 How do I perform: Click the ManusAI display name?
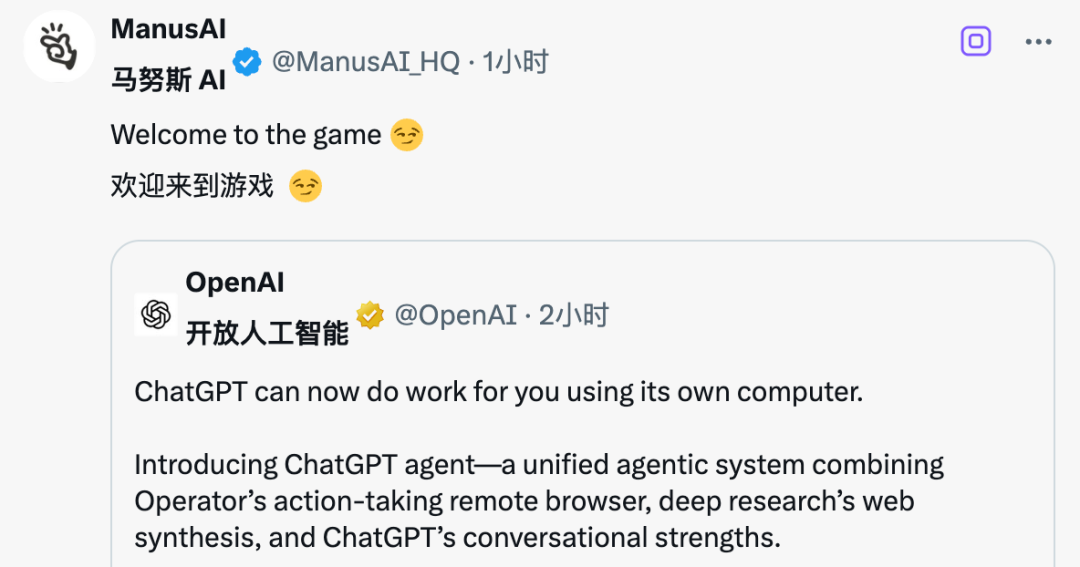tap(168, 29)
